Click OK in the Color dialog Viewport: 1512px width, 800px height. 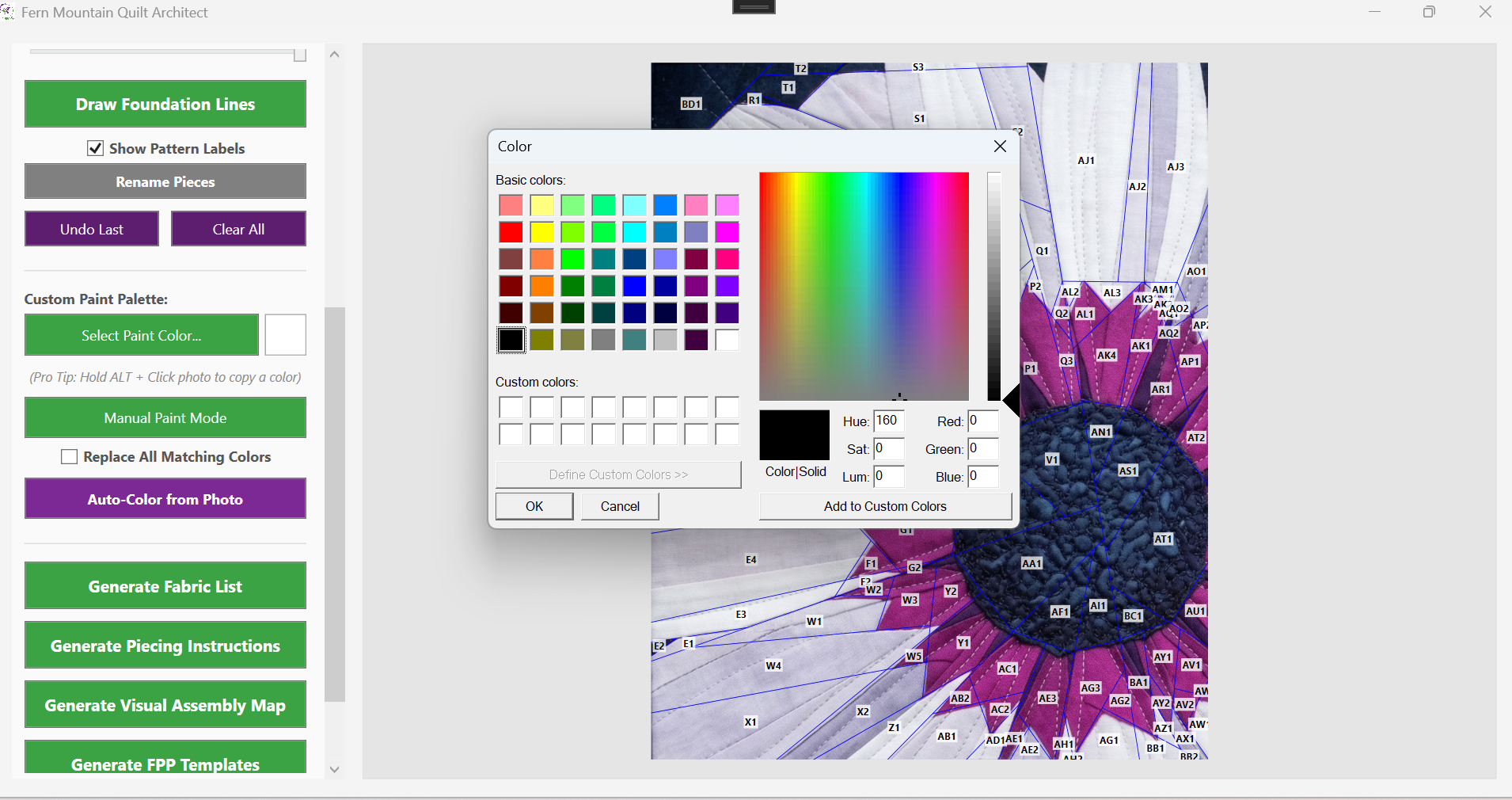tap(534, 506)
